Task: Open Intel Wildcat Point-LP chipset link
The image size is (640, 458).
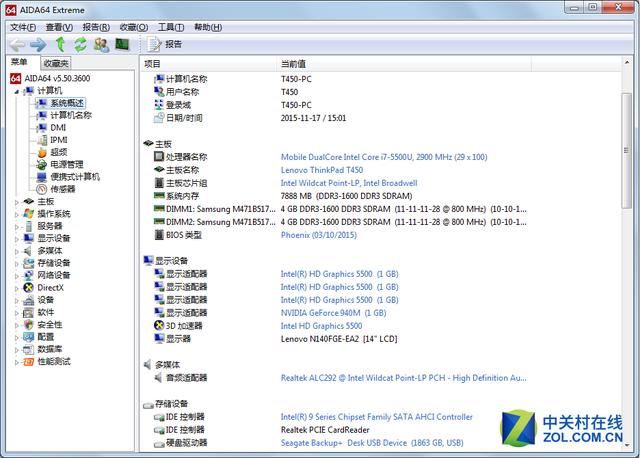Action: 349,183
